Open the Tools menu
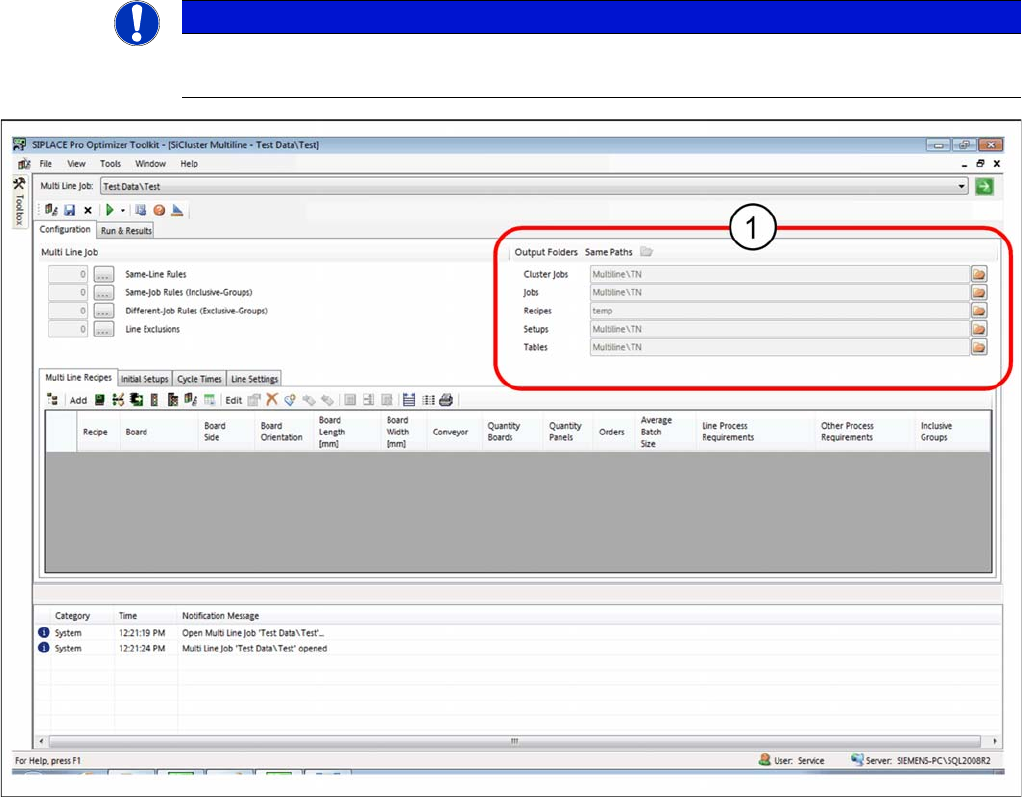The image size is (1022, 797). click(x=110, y=164)
